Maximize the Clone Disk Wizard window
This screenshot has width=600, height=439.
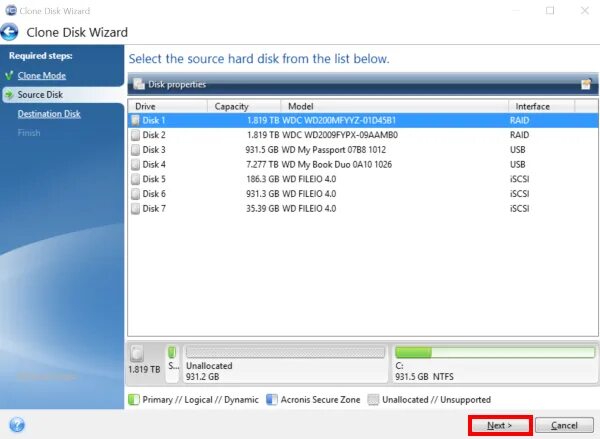click(550, 10)
